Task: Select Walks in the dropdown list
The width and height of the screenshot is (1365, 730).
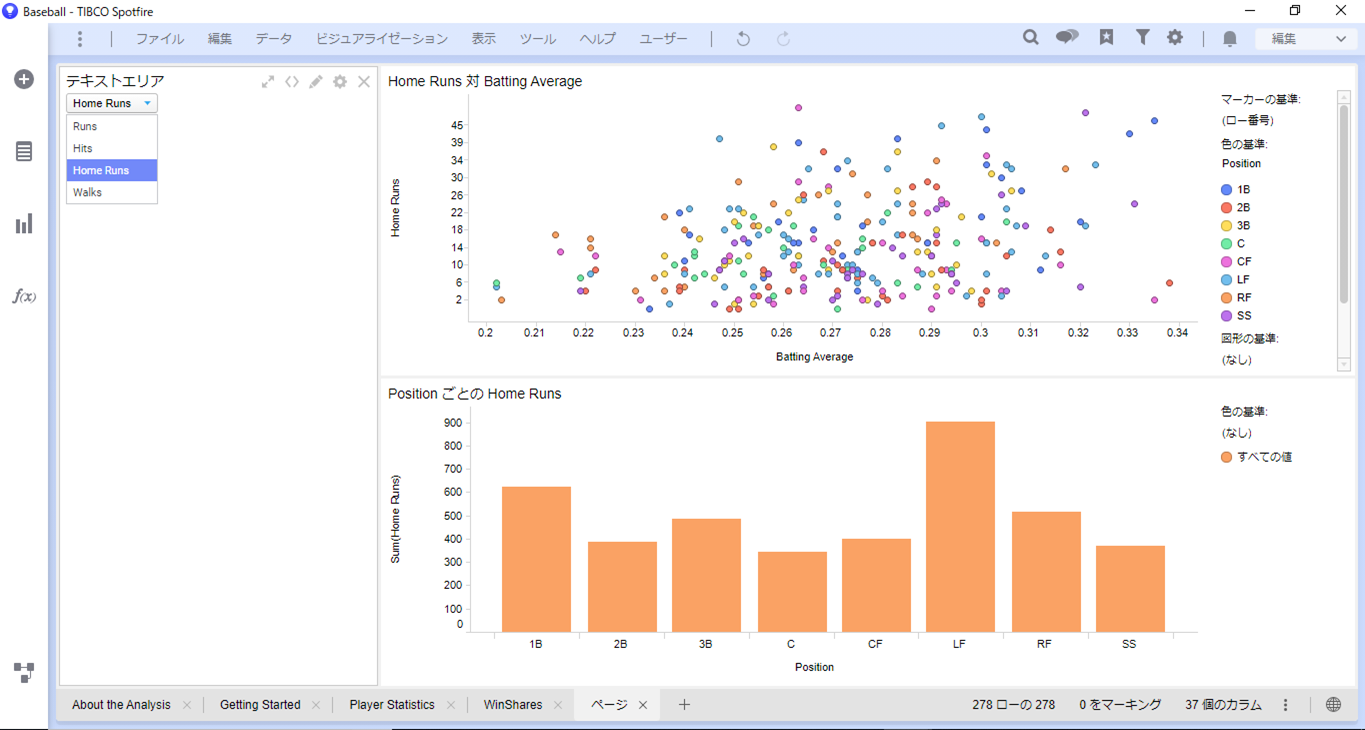Action: (x=112, y=192)
